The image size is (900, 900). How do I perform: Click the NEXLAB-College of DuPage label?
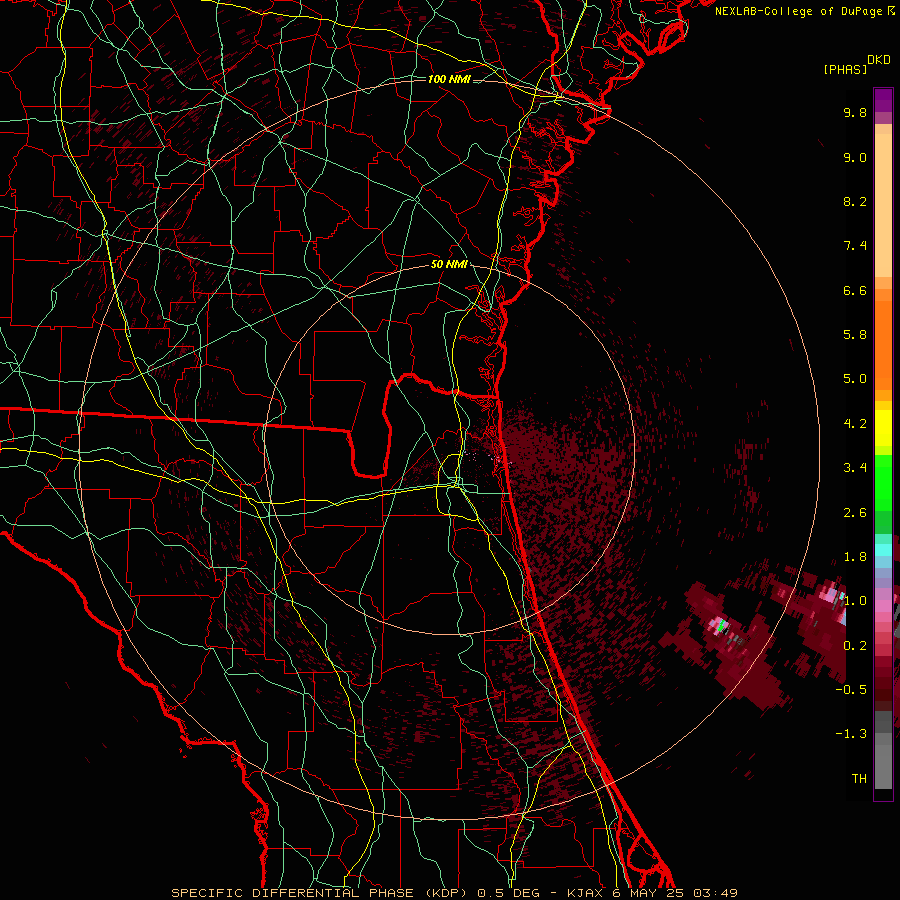tap(798, 11)
